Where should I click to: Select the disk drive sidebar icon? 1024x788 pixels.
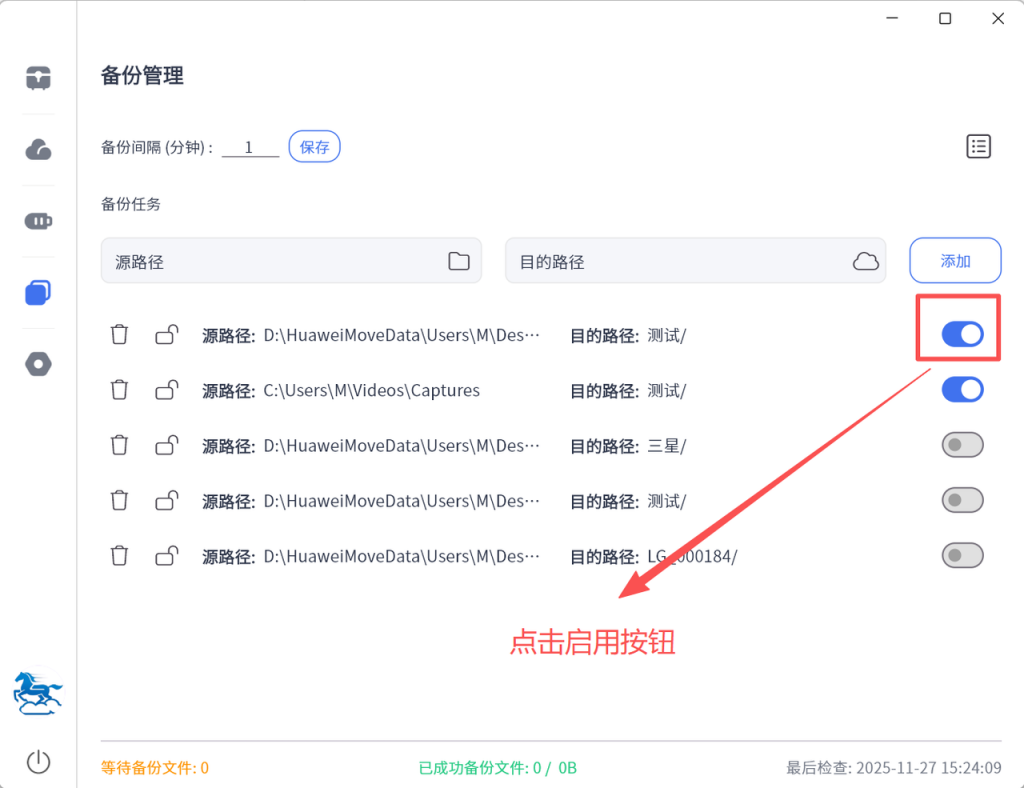point(38,221)
